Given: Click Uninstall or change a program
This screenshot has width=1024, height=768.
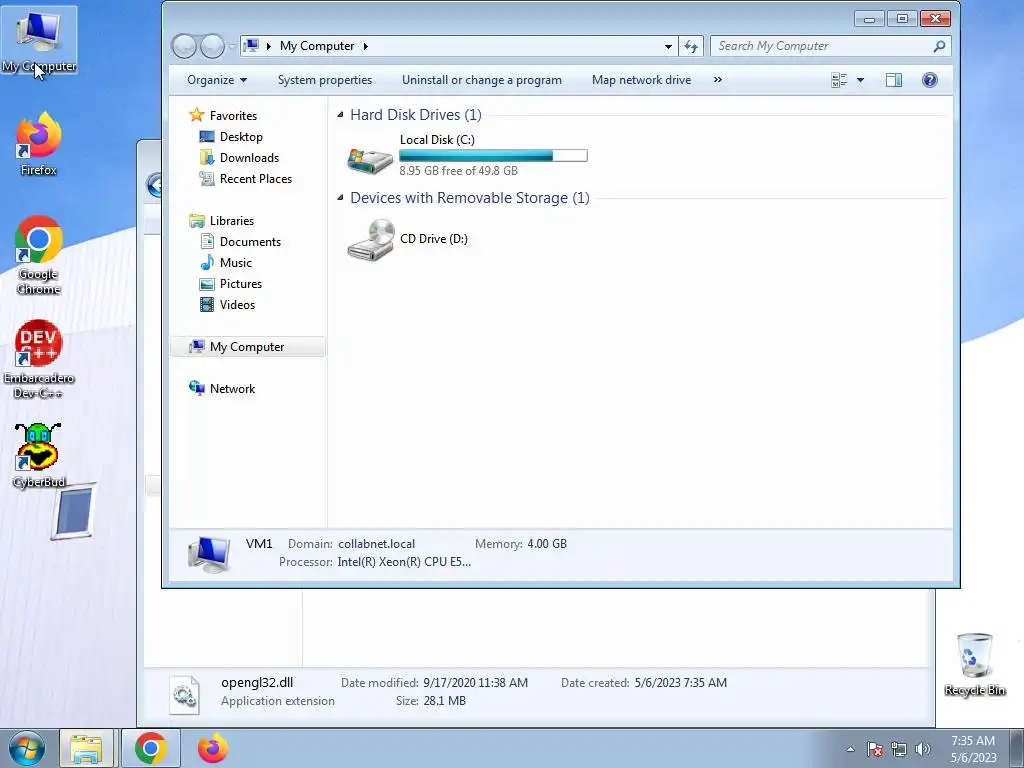Looking at the screenshot, I should click(482, 80).
